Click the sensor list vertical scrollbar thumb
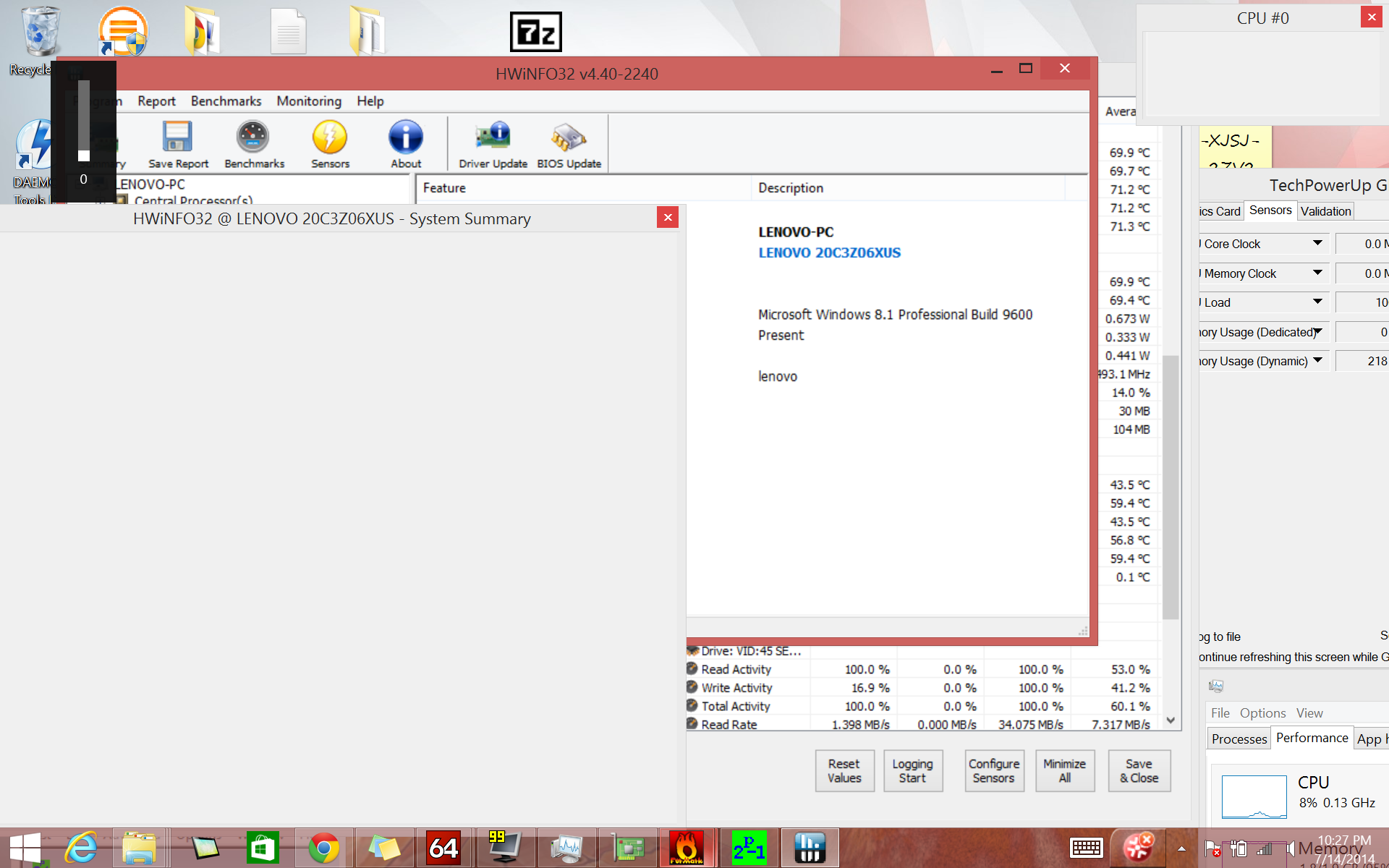 1170,487
